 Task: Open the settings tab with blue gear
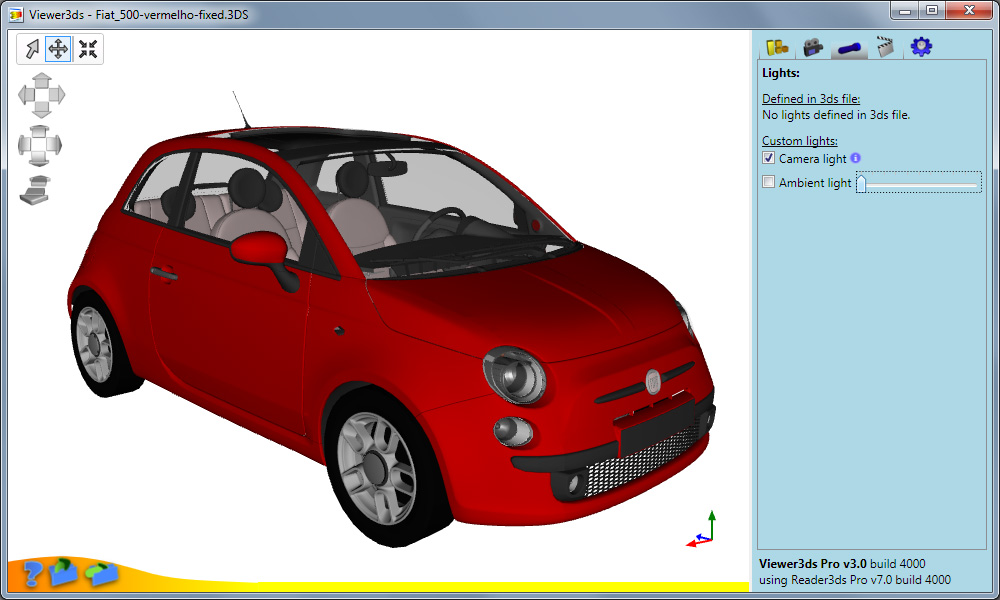[x=921, y=47]
